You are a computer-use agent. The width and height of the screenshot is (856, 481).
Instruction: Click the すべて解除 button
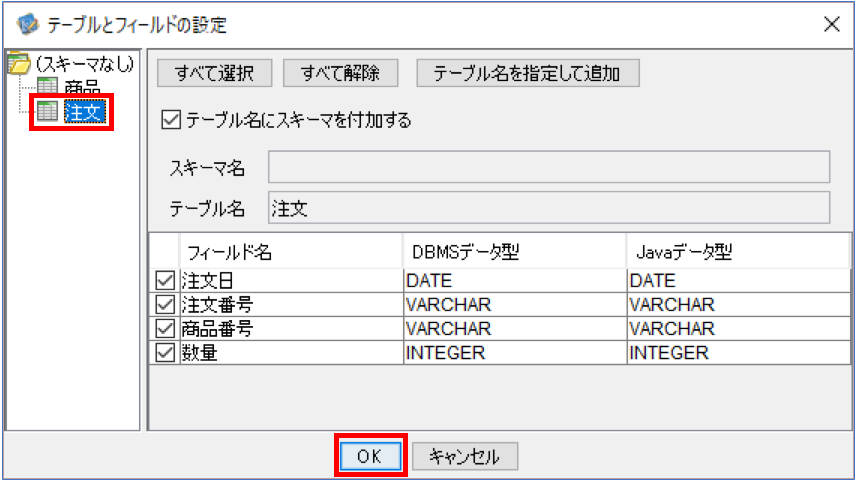point(340,73)
